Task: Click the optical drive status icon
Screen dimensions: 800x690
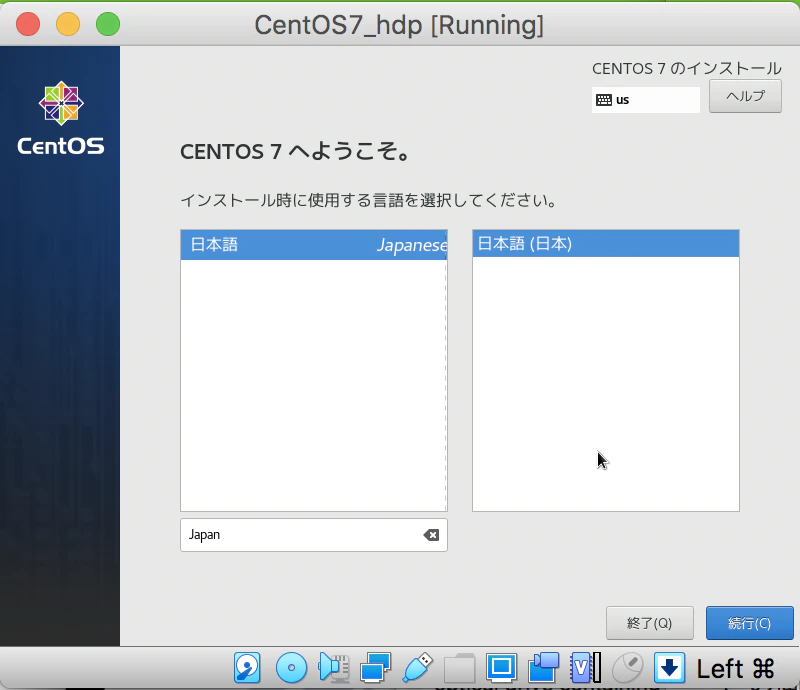Action: [x=291, y=668]
